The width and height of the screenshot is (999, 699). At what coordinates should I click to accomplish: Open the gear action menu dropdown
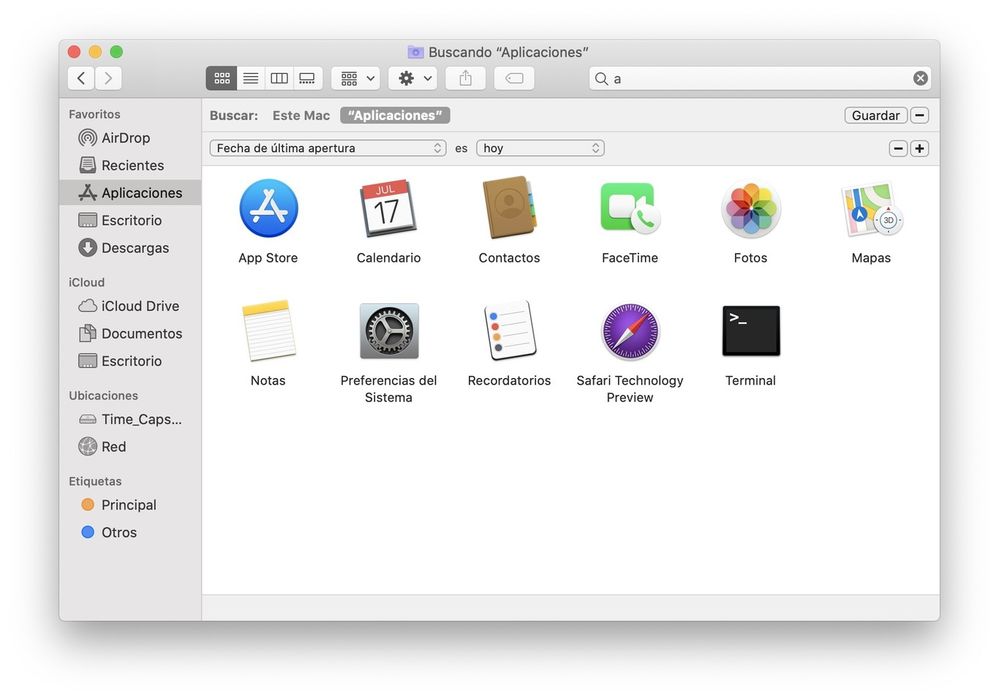[x=413, y=78]
